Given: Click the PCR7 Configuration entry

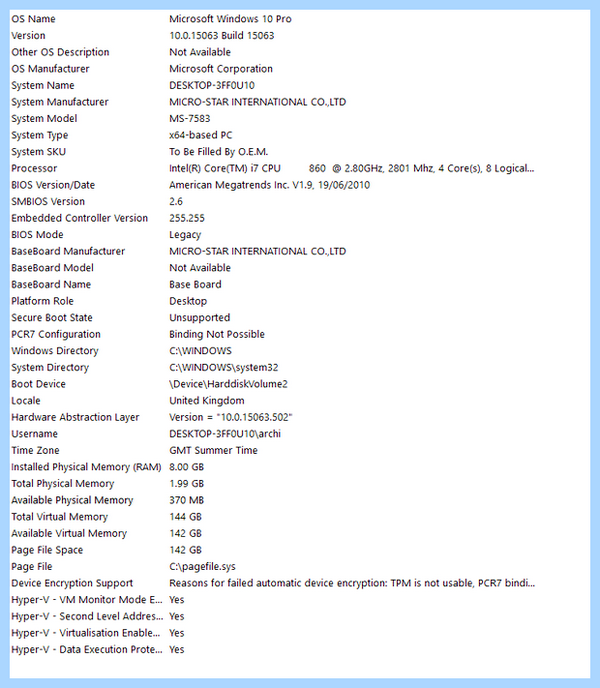Looking at the screenshot, I should pos(300,334).
